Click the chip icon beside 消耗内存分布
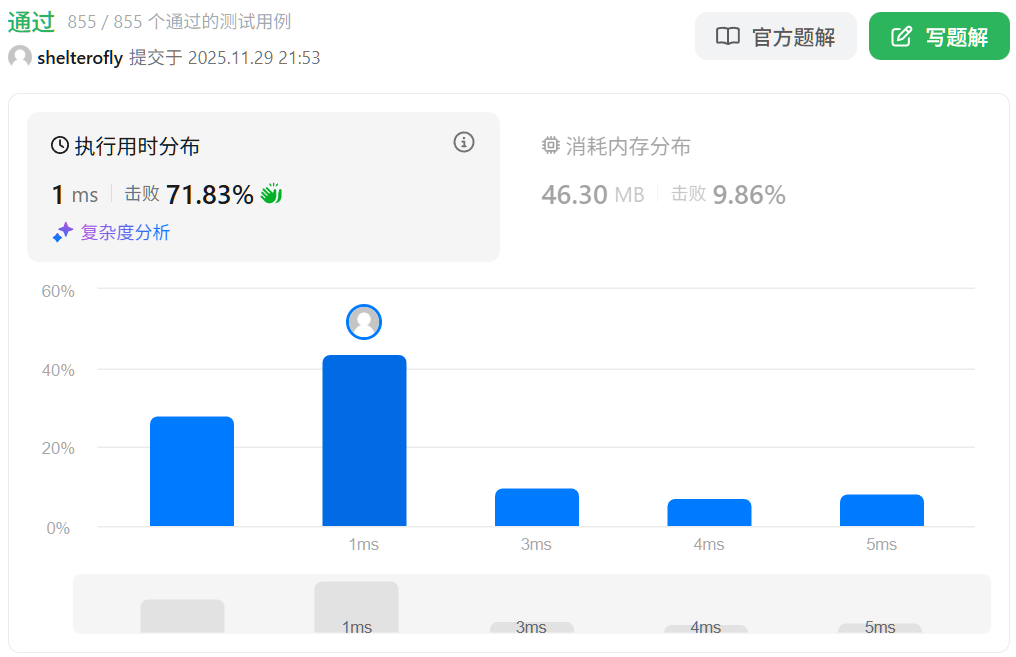This screenshot has width=1016, height=657. pyautogui.click(x=550, y=146)
